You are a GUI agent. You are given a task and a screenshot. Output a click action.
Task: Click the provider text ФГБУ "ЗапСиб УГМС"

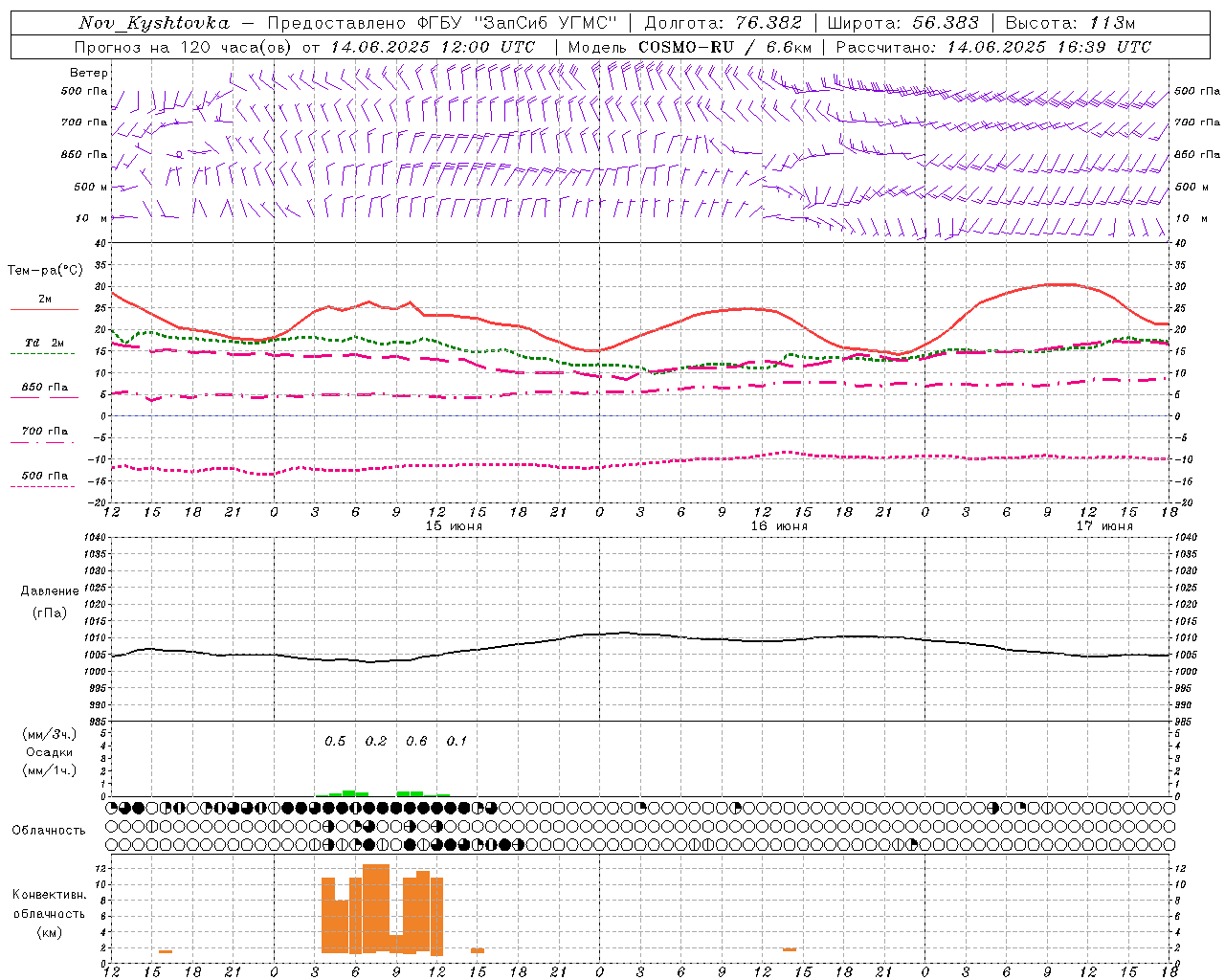pos(518,23)
